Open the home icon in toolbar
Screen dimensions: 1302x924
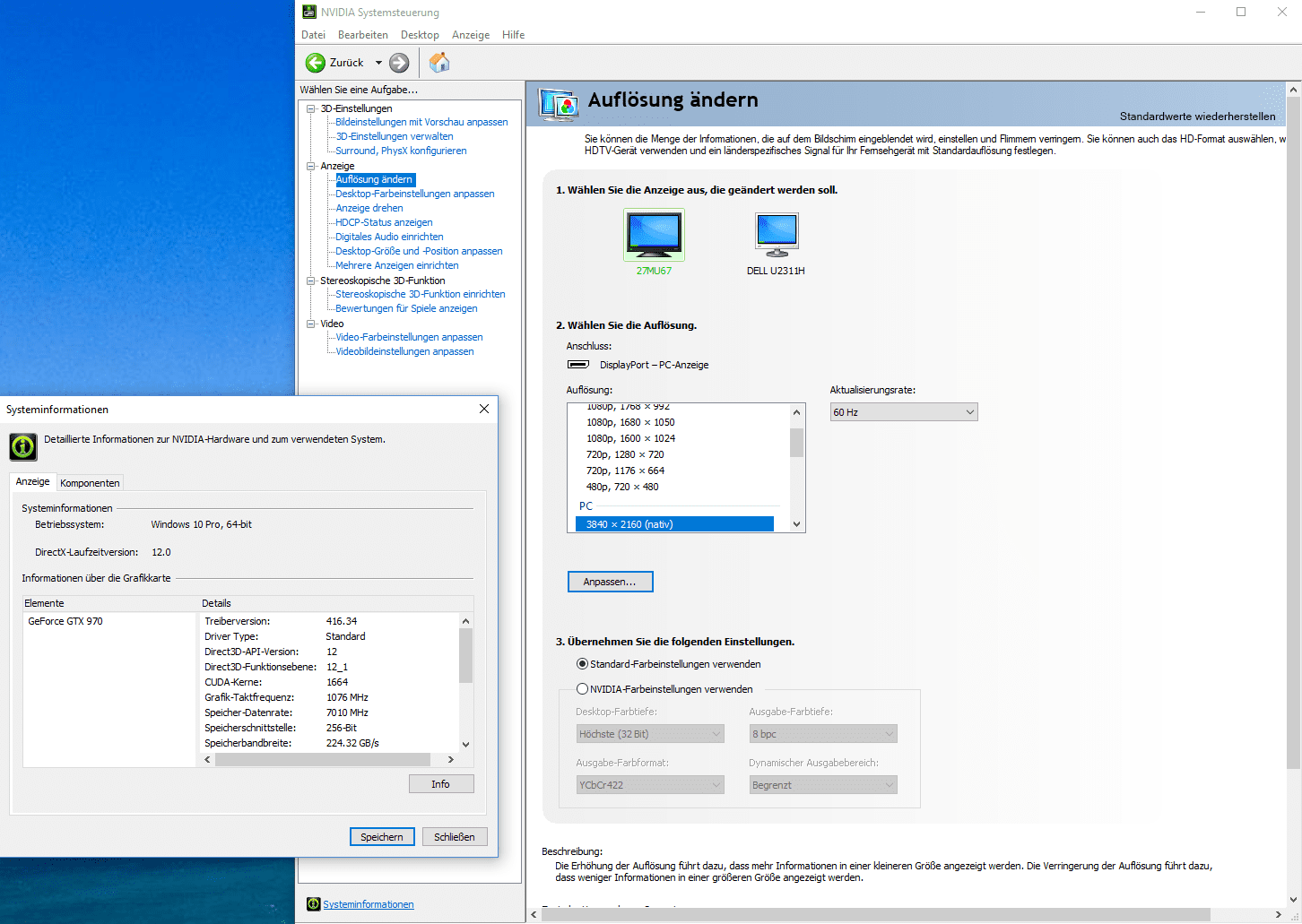click(x=439, y=62)
